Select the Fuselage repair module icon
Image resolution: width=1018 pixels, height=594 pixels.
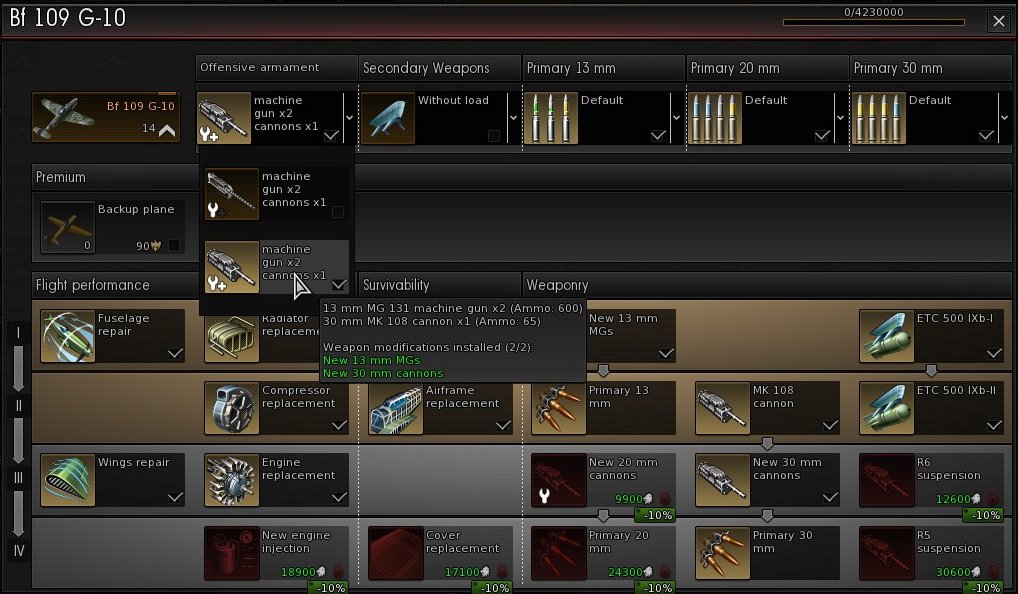point(68,336)
